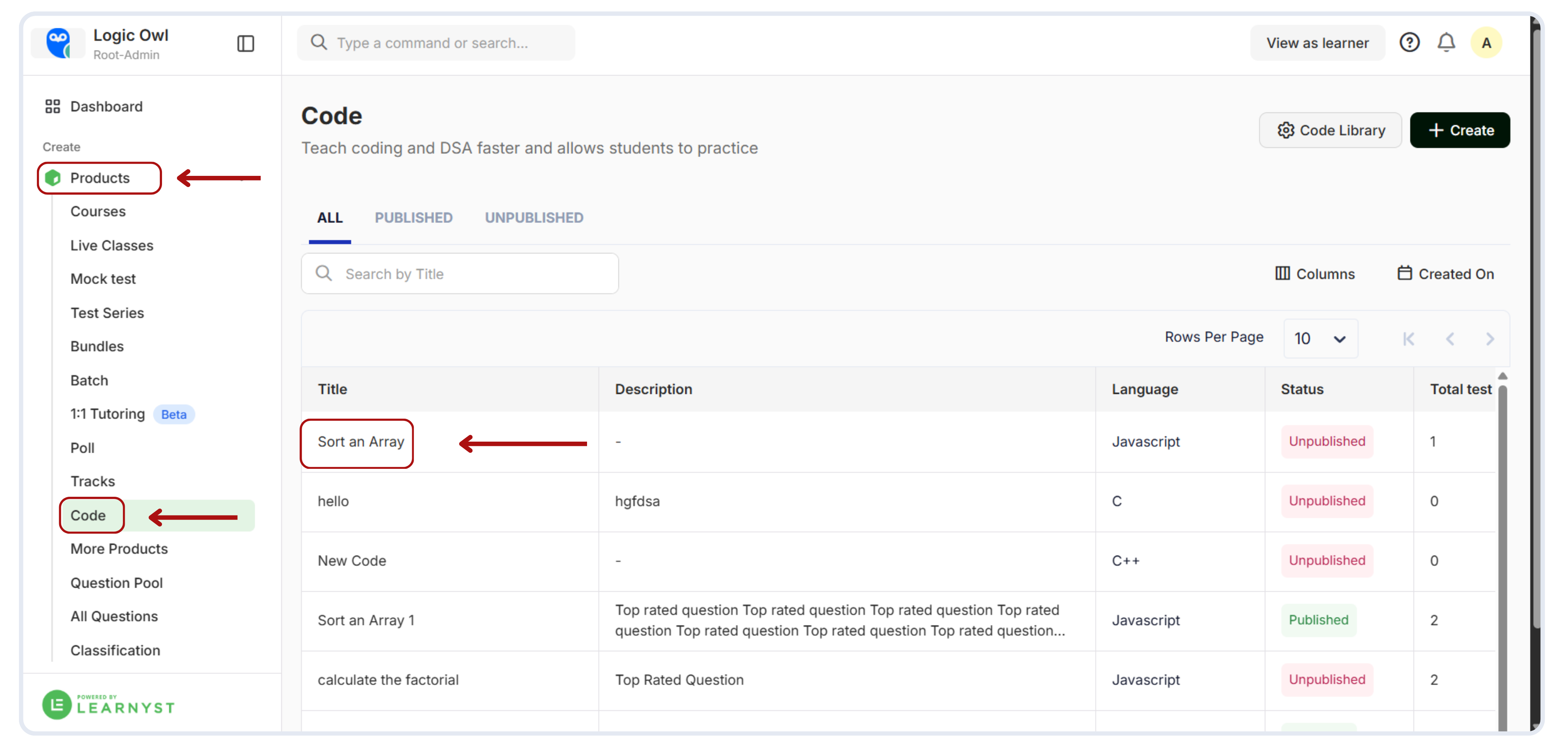Collapse the sidebar with the panel icon
The image size is (1568, 750).
[x=245, y=43]
